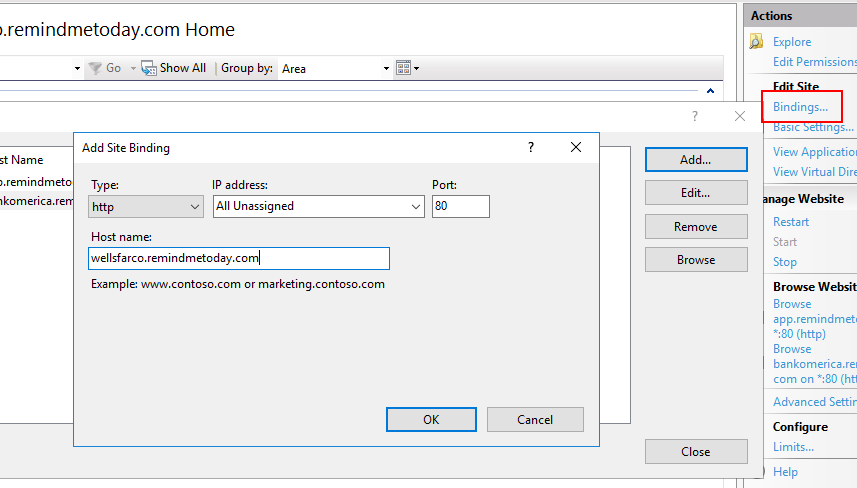Screen dimensions: 857x488
Task: Click the Show All toolbar icon
Action: click(x=149, y=68)
